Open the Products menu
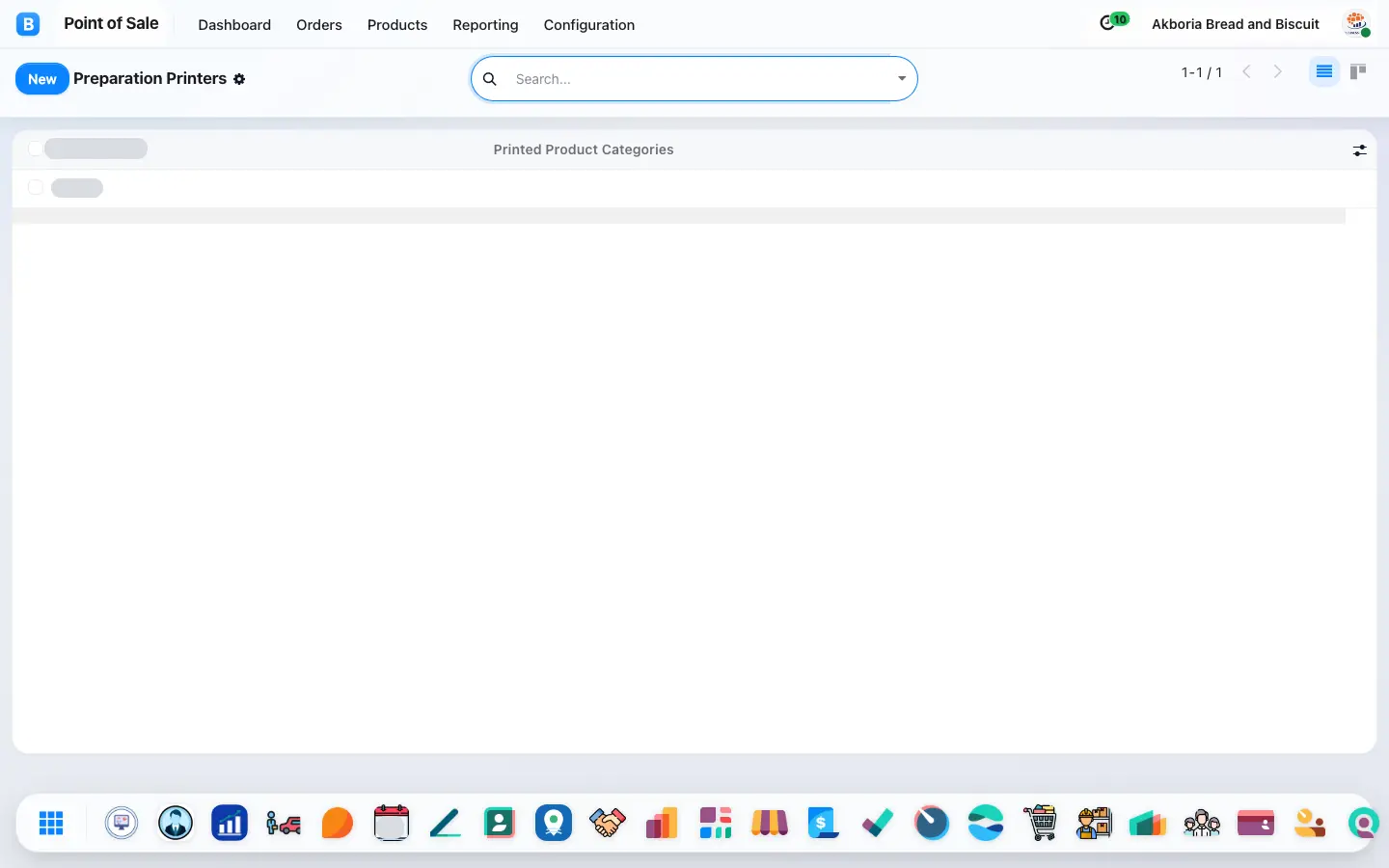The height and width of the screenshot is (868, 1389). coord(397,25)
